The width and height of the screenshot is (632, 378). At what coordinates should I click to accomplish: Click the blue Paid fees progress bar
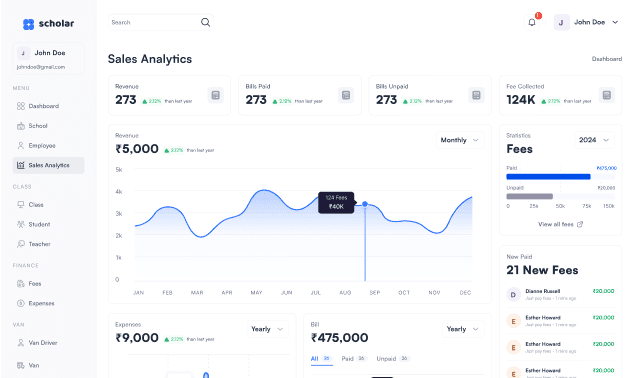pos(548,177)
